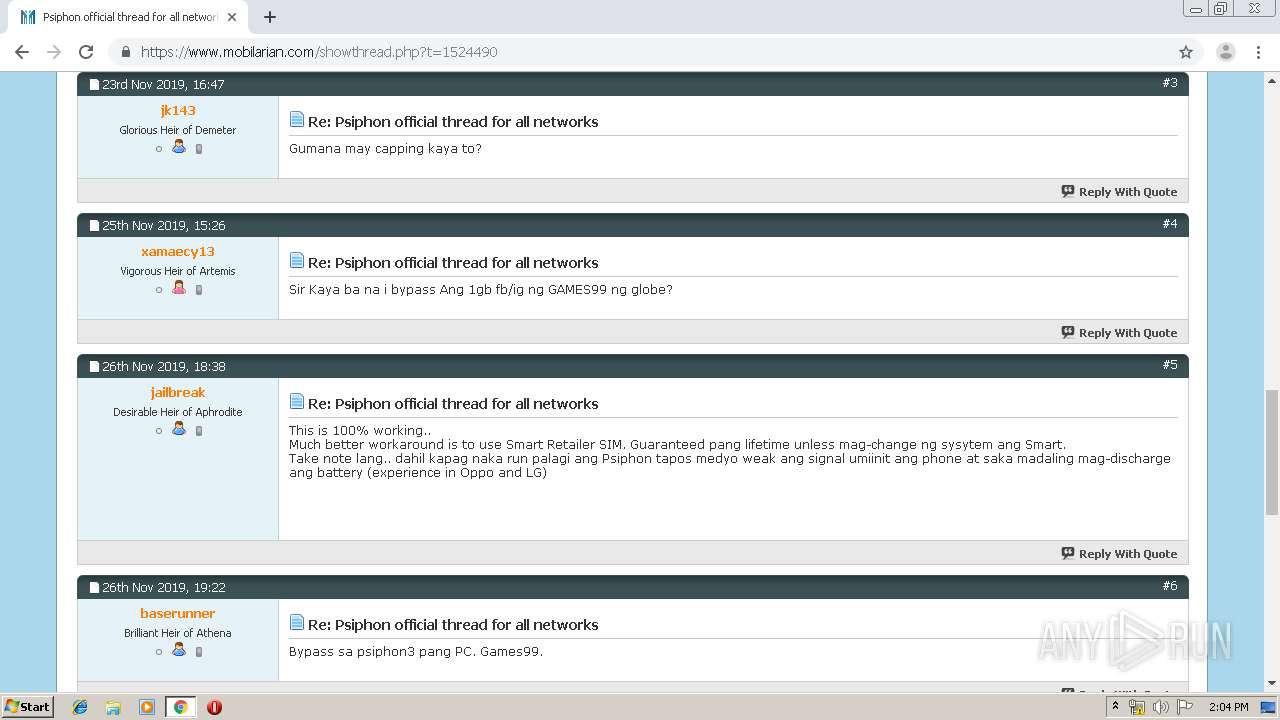Click the rank text "Glorious Heir of Demeter"

point(178,130)
